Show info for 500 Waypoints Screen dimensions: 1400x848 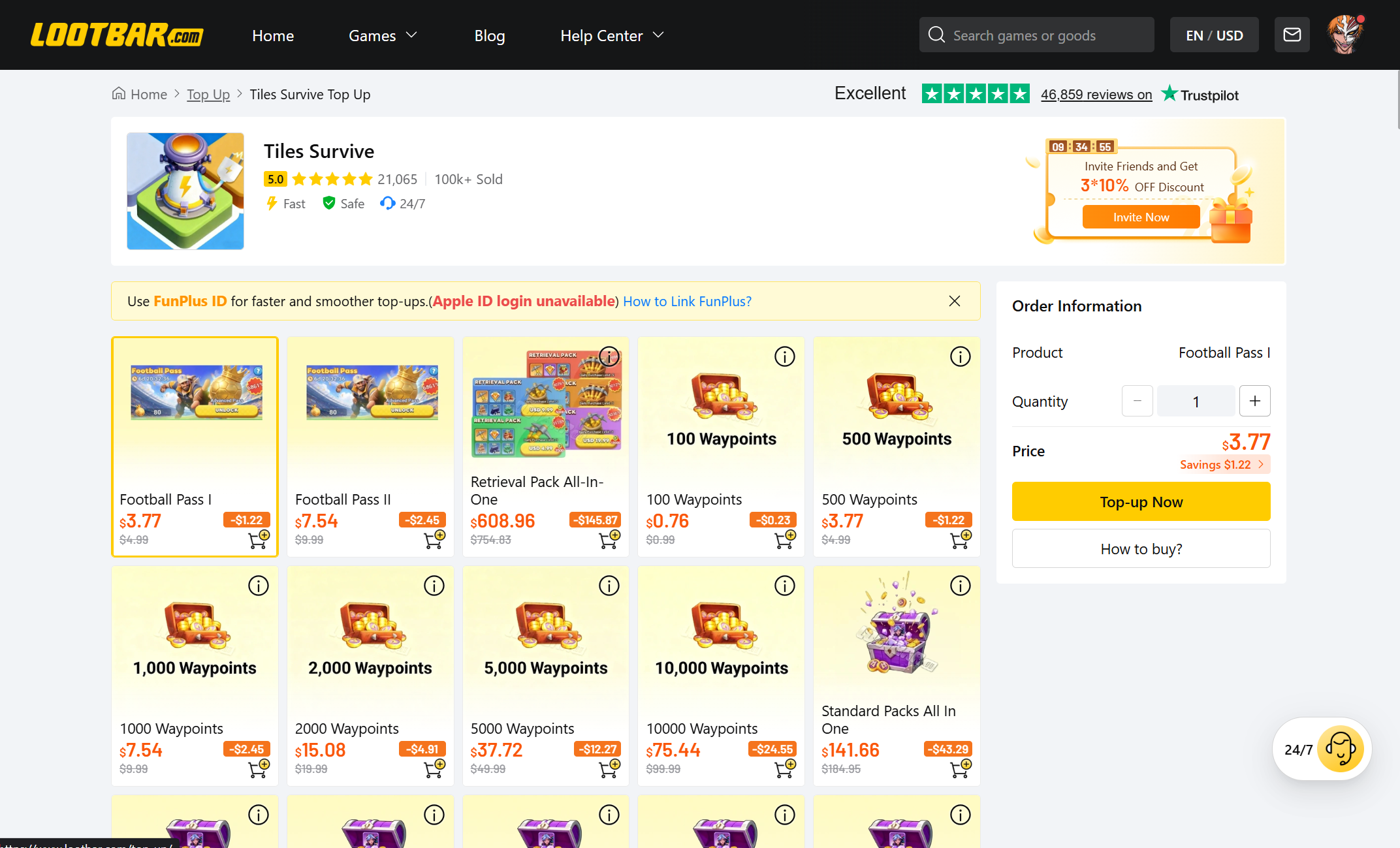click(960, 356)
